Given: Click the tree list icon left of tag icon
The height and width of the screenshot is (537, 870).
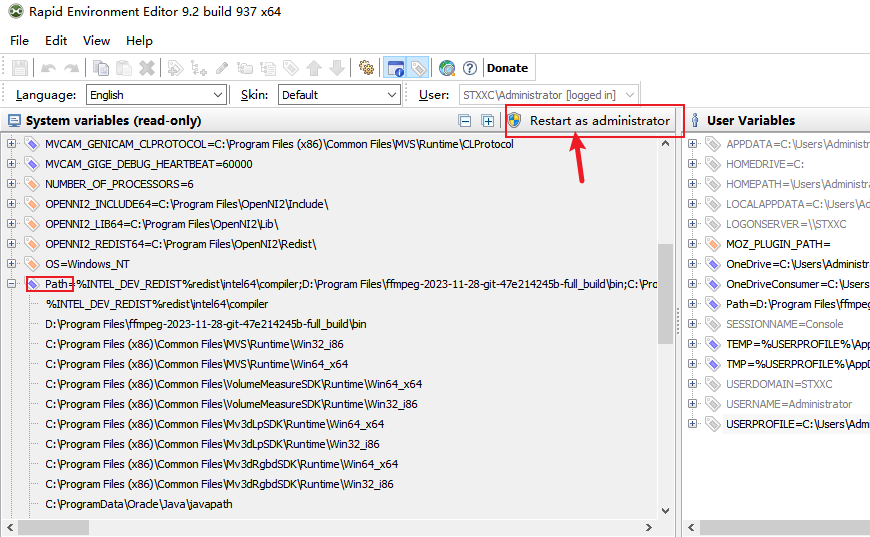Looking at the screenshot, I should point(268,68).
